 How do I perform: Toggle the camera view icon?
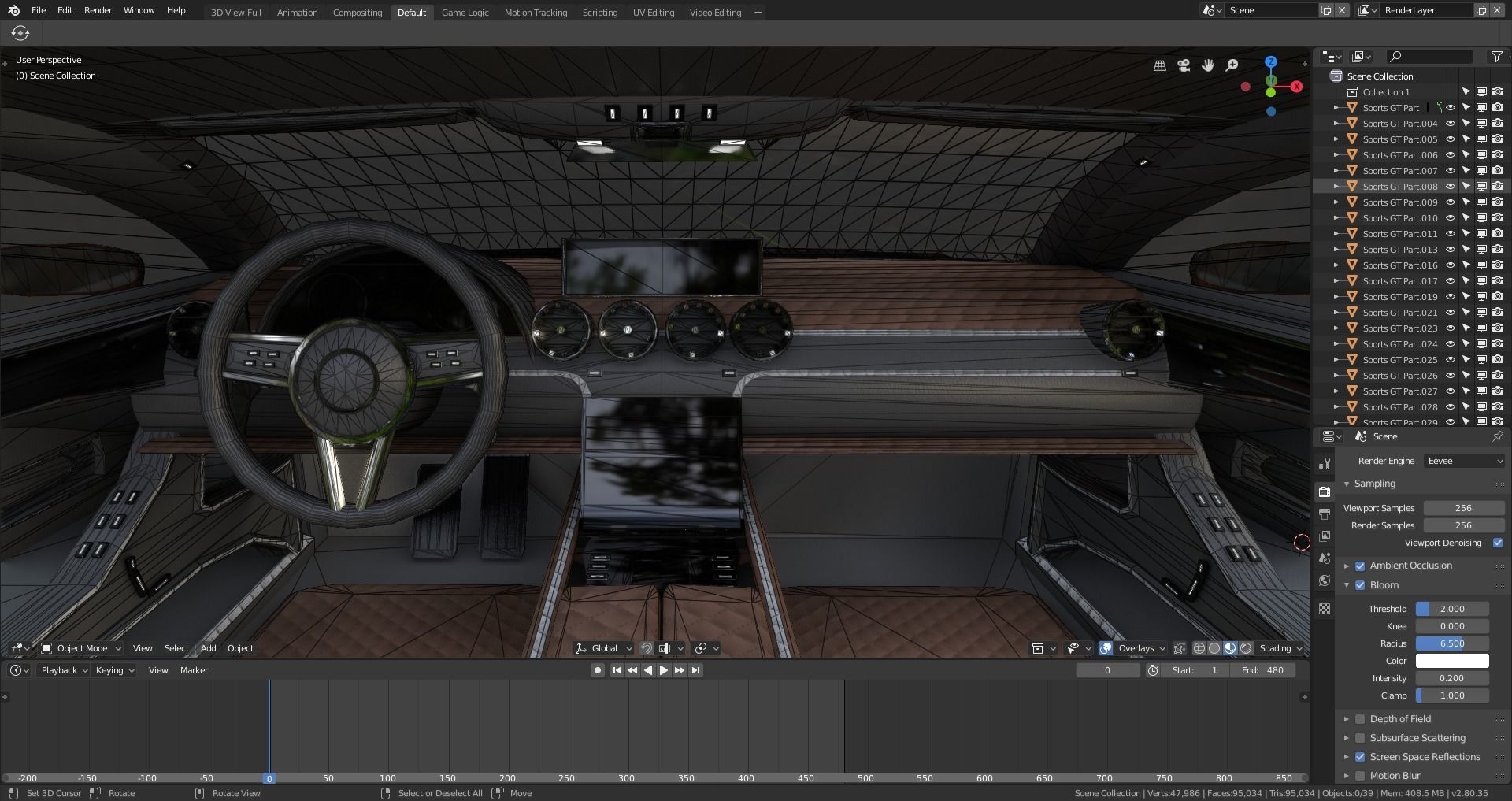coord(1184,65)
